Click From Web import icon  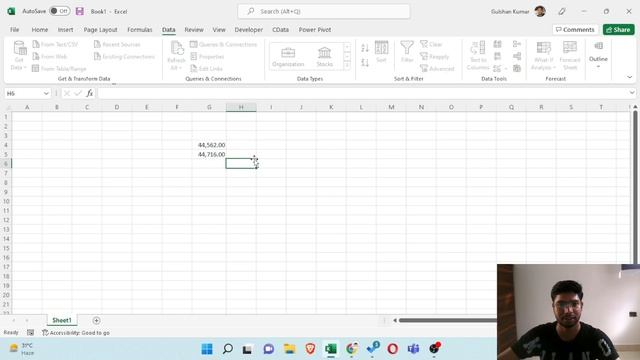36,56
